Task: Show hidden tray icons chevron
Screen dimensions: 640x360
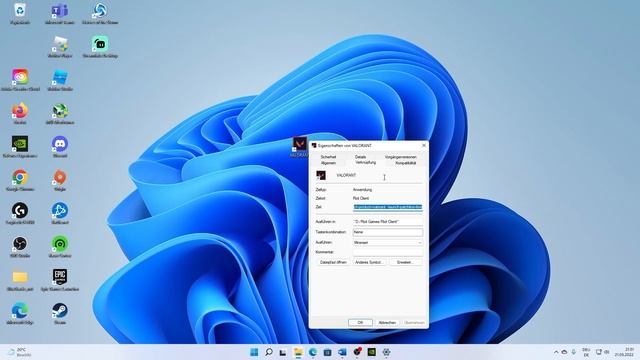Action: (x=556, y=352)
